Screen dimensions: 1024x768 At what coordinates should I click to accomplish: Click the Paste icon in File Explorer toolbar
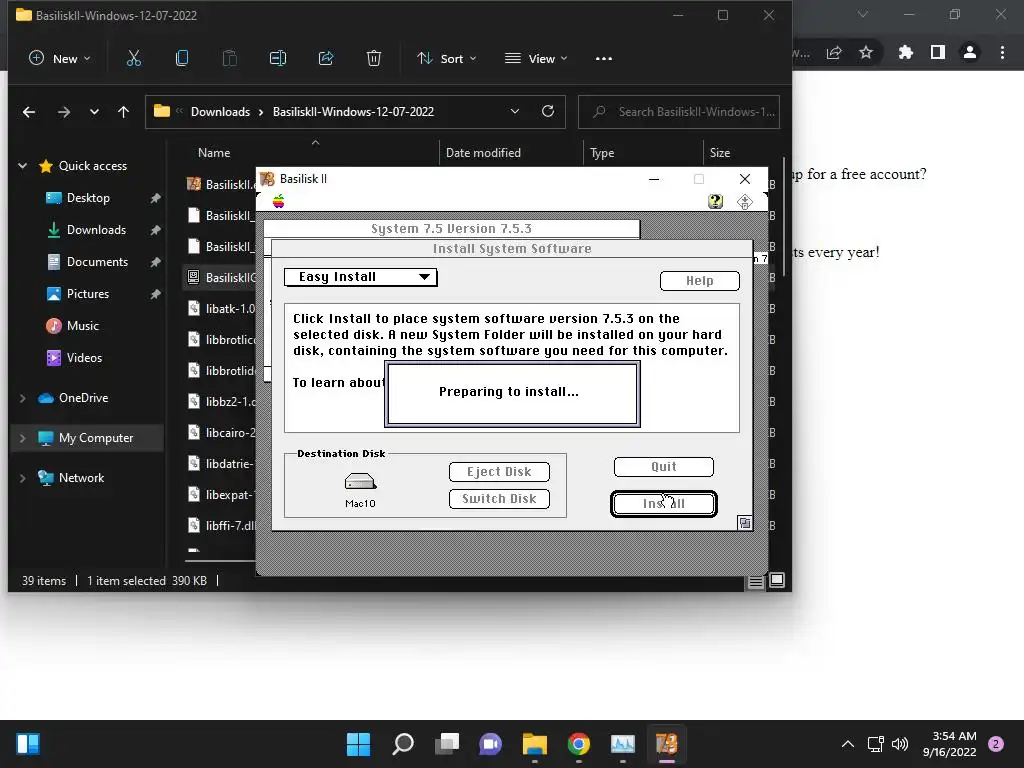[x=229, y=59]
